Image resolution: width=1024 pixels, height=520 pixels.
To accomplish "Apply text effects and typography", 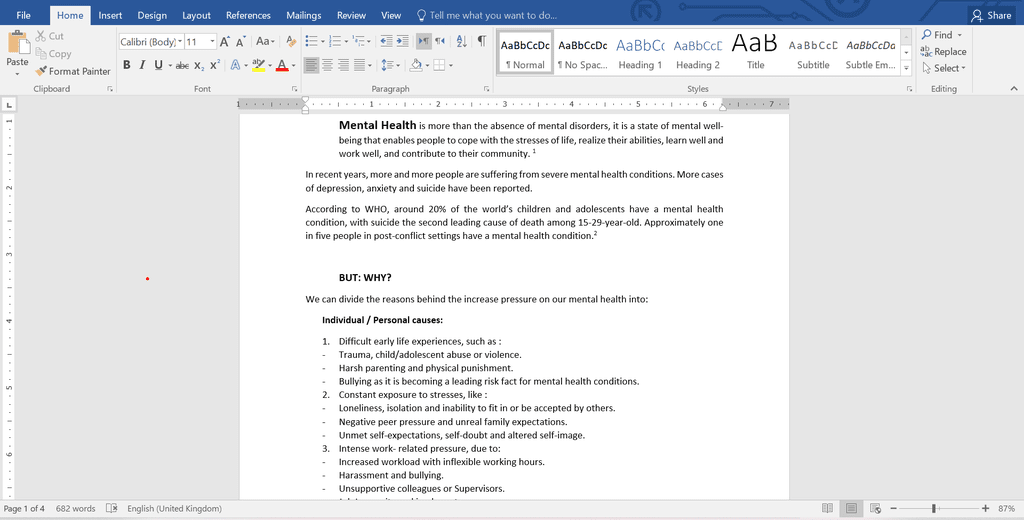I will coord(236,65).
